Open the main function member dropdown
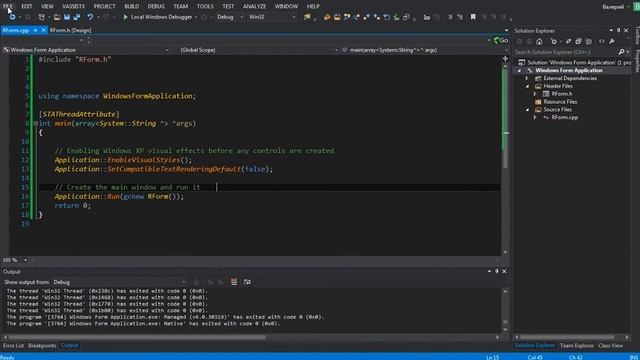 pos(424,50)
